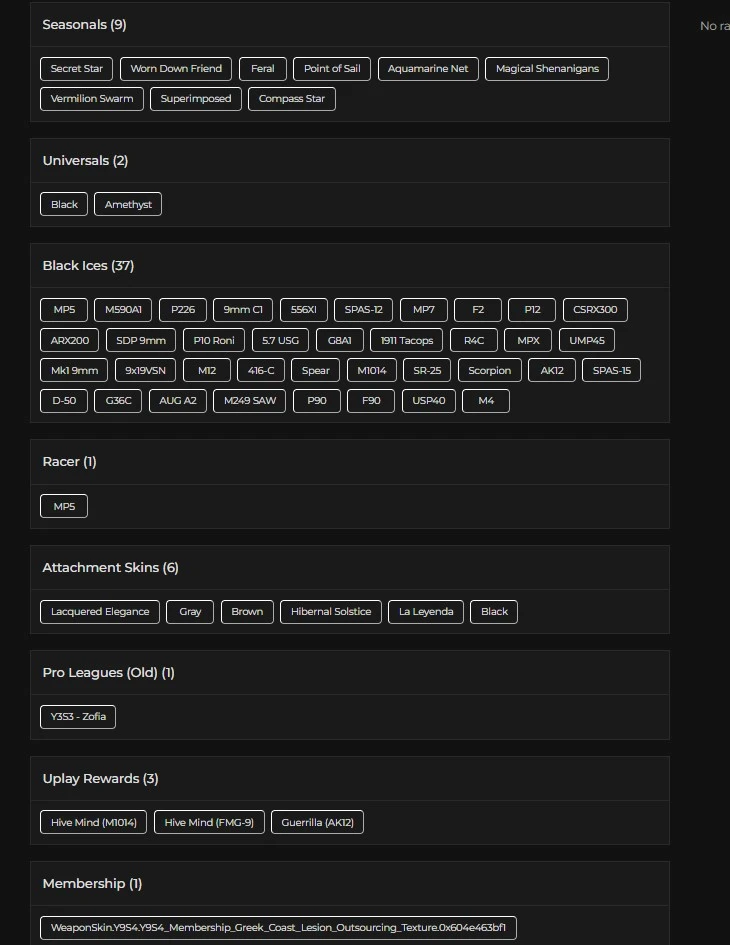This screenshot has width=730, height=945.
Task: Click the Hibernal Solstice tag
Action: pyautogui.click(x=331, y=612)
